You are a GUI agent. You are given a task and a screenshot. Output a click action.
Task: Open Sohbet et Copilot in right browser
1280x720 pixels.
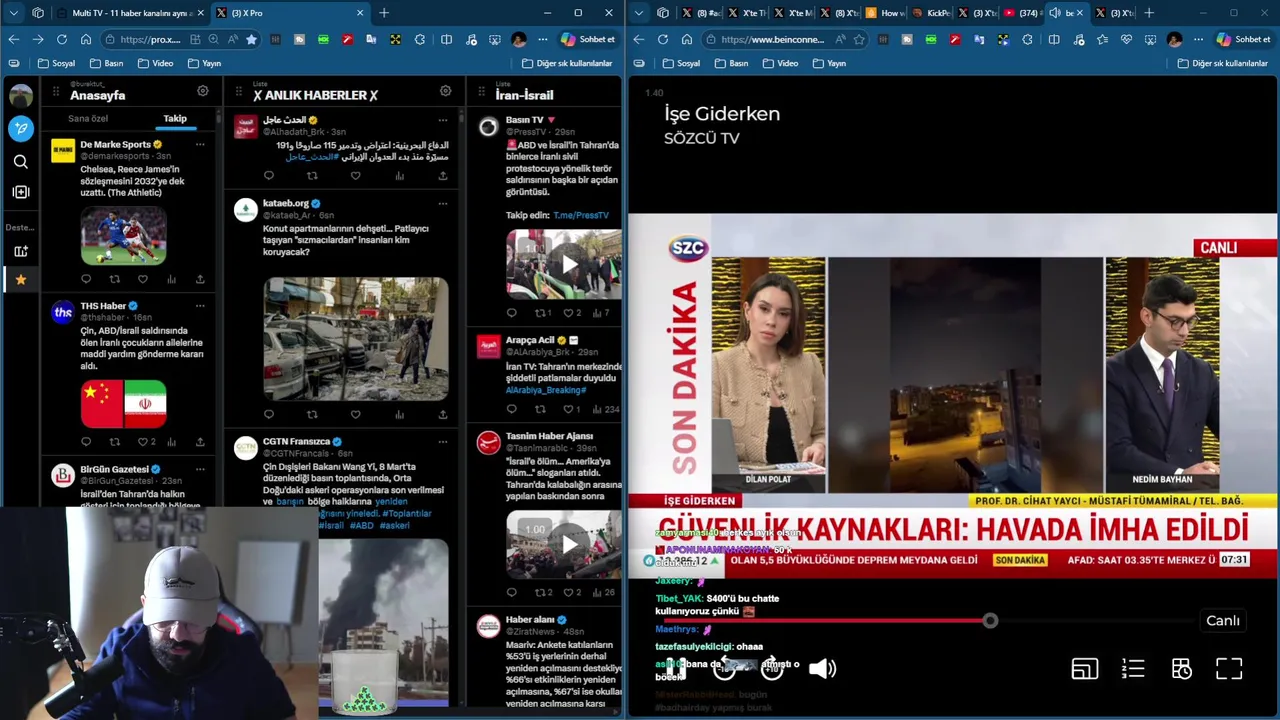click(x=1243, y=39)
